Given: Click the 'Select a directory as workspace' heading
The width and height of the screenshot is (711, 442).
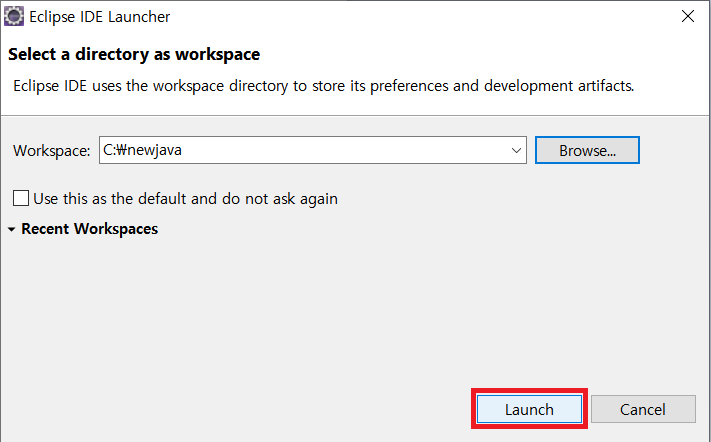Looking at the screenshot, I should (134, 54).
